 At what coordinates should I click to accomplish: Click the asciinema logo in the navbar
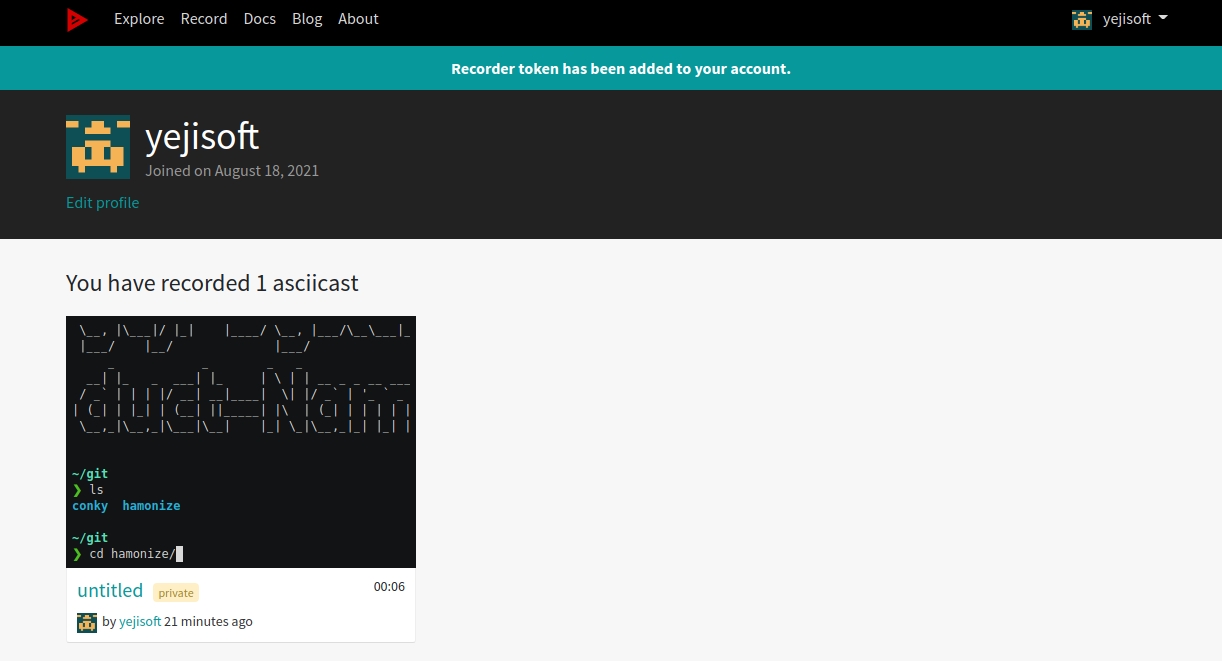(x=77, y=19)
